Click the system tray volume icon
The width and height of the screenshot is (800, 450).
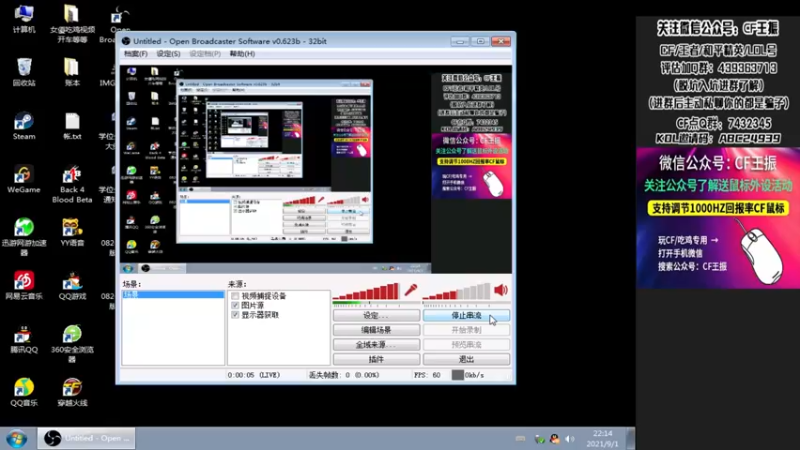pos(570,439)
